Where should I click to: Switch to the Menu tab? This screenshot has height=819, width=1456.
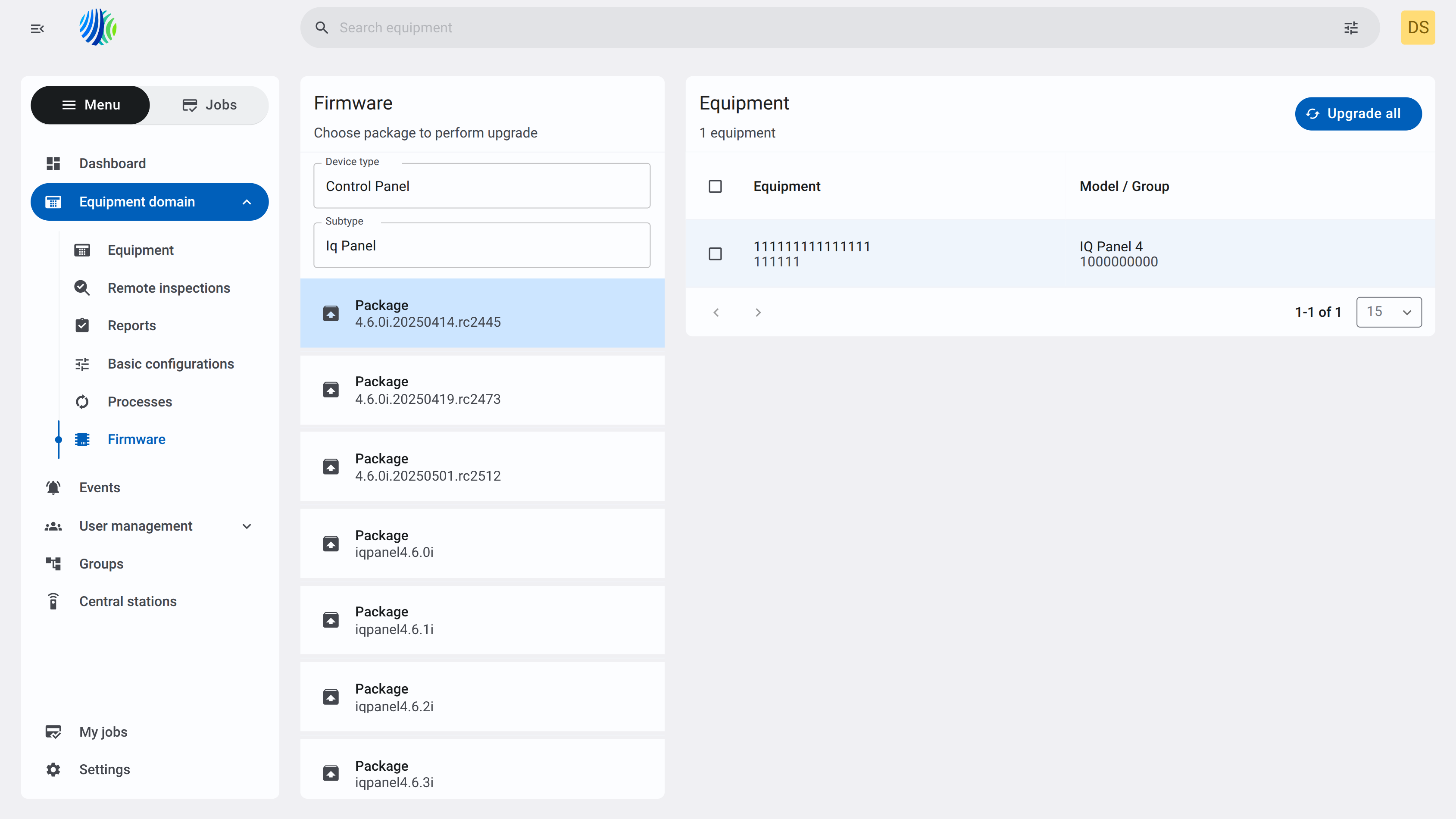coord(91,105)
